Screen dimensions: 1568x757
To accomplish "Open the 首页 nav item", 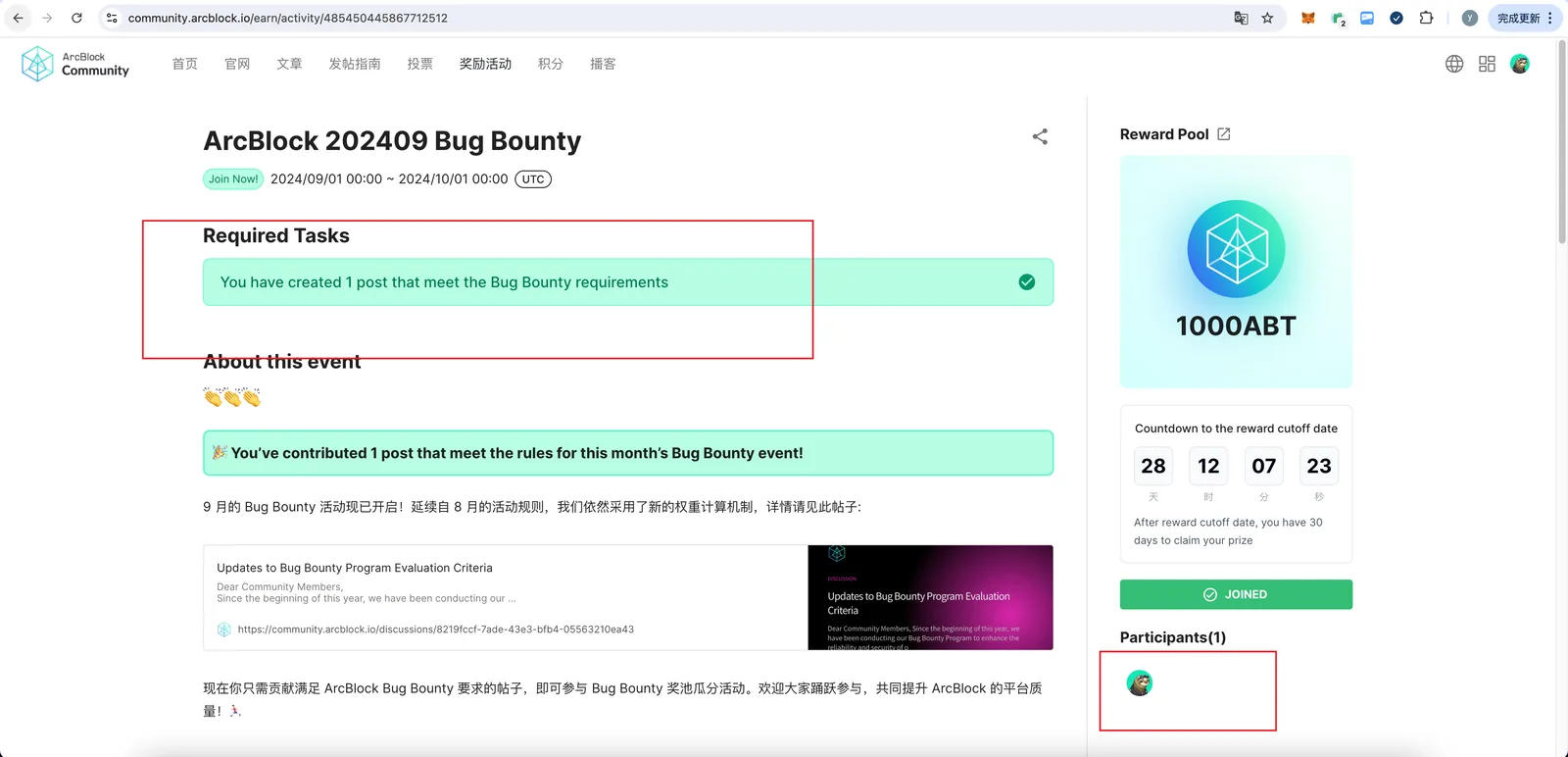I will click(x=185, y=64).
